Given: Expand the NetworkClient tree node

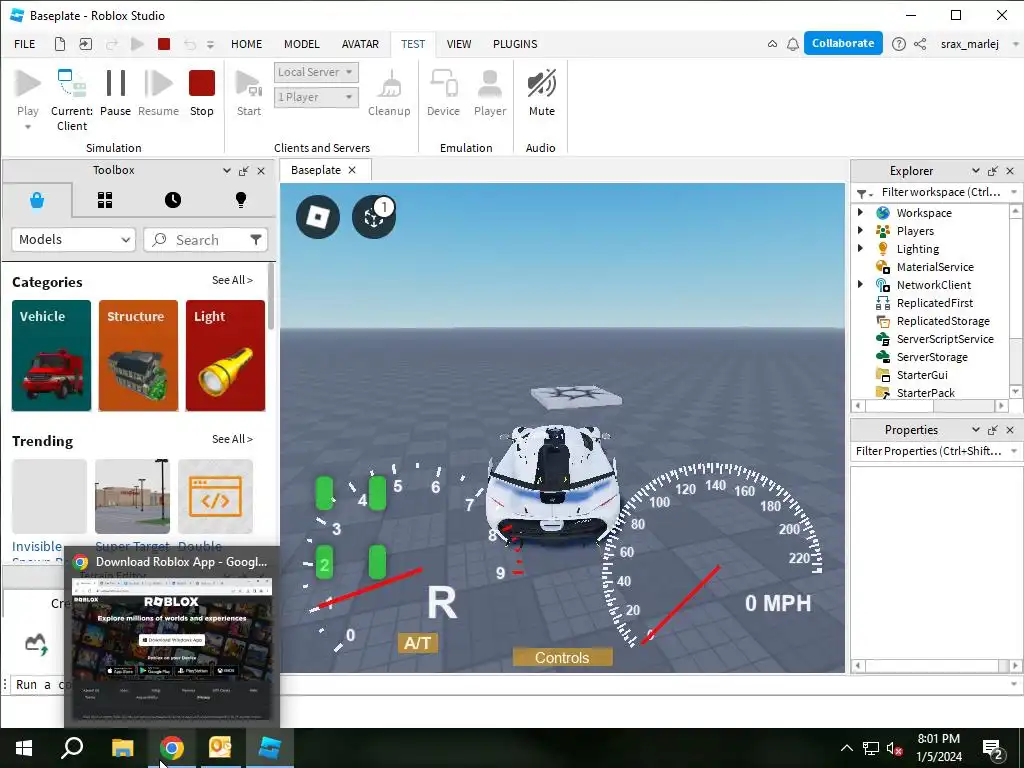Looking at the screenshot, I should [861, 284].
